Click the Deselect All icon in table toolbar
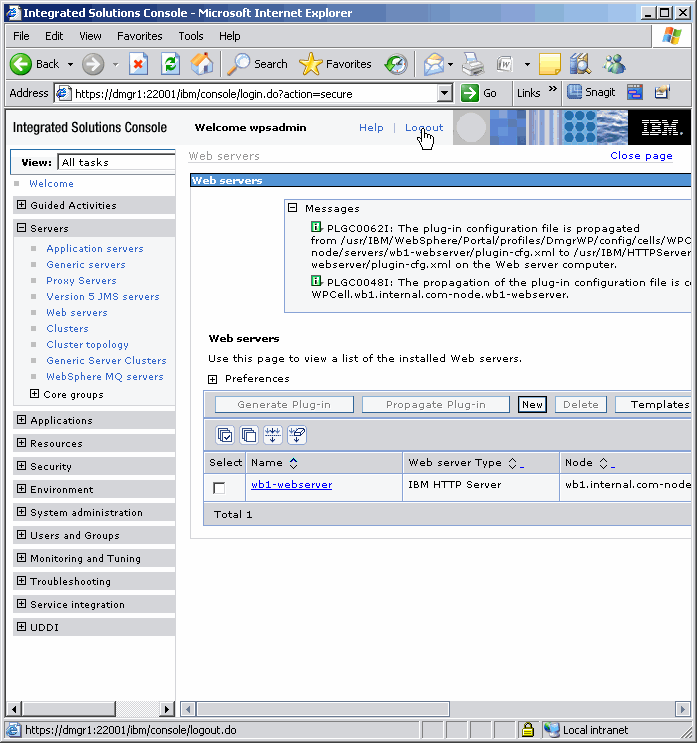The image size is (697, 743). click(x=249, y=435)
